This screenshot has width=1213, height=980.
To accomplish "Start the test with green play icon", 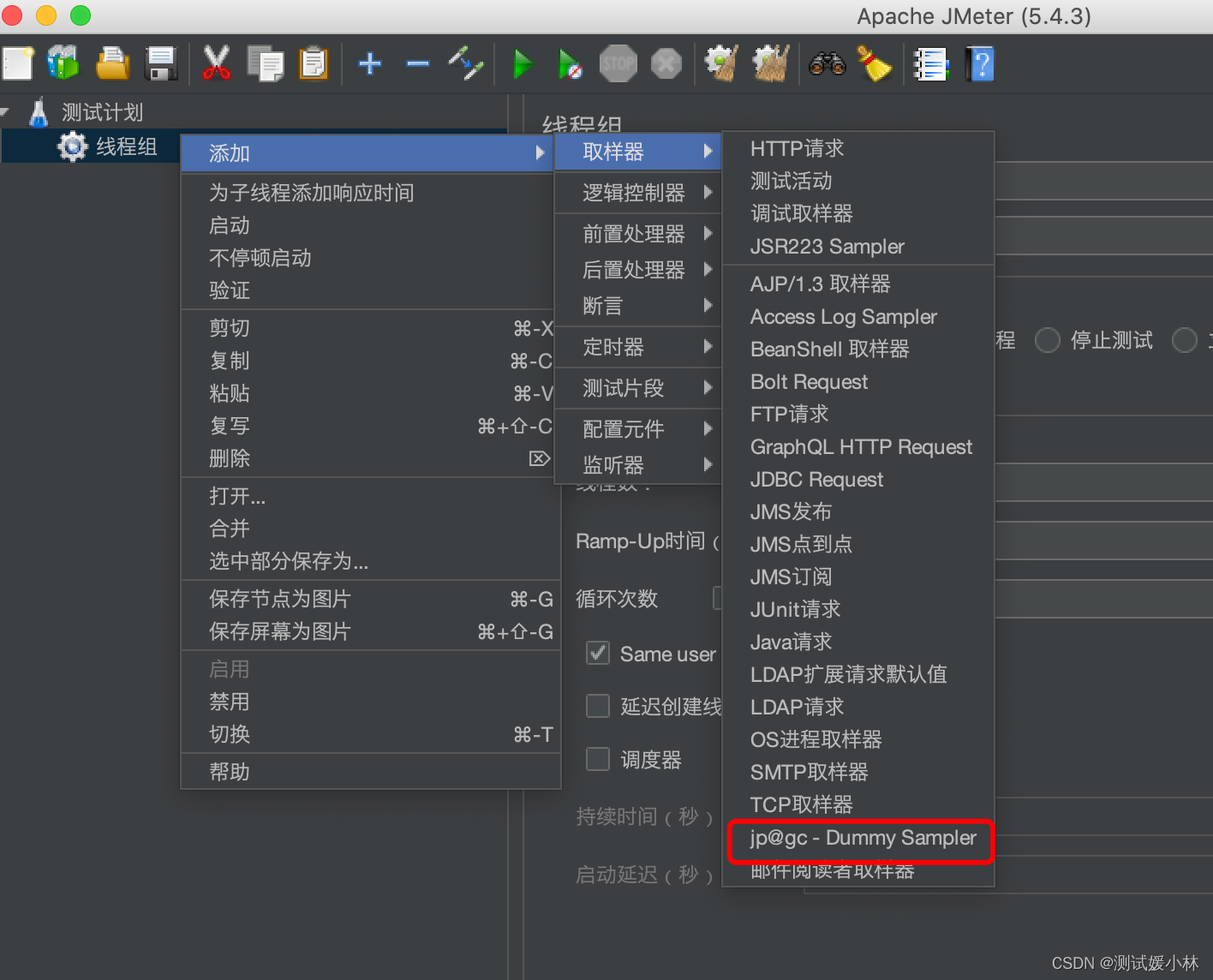I will click(x=523, y=64).
